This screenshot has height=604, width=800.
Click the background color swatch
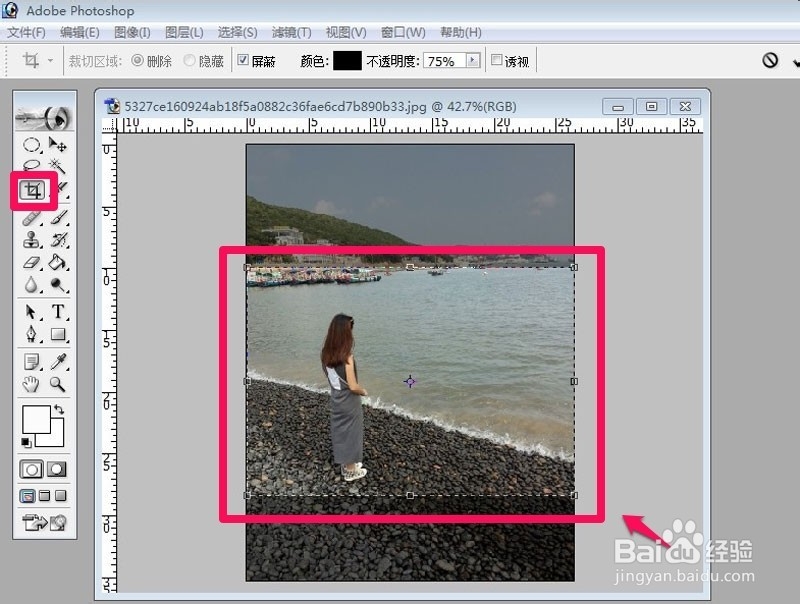point(56,439)
